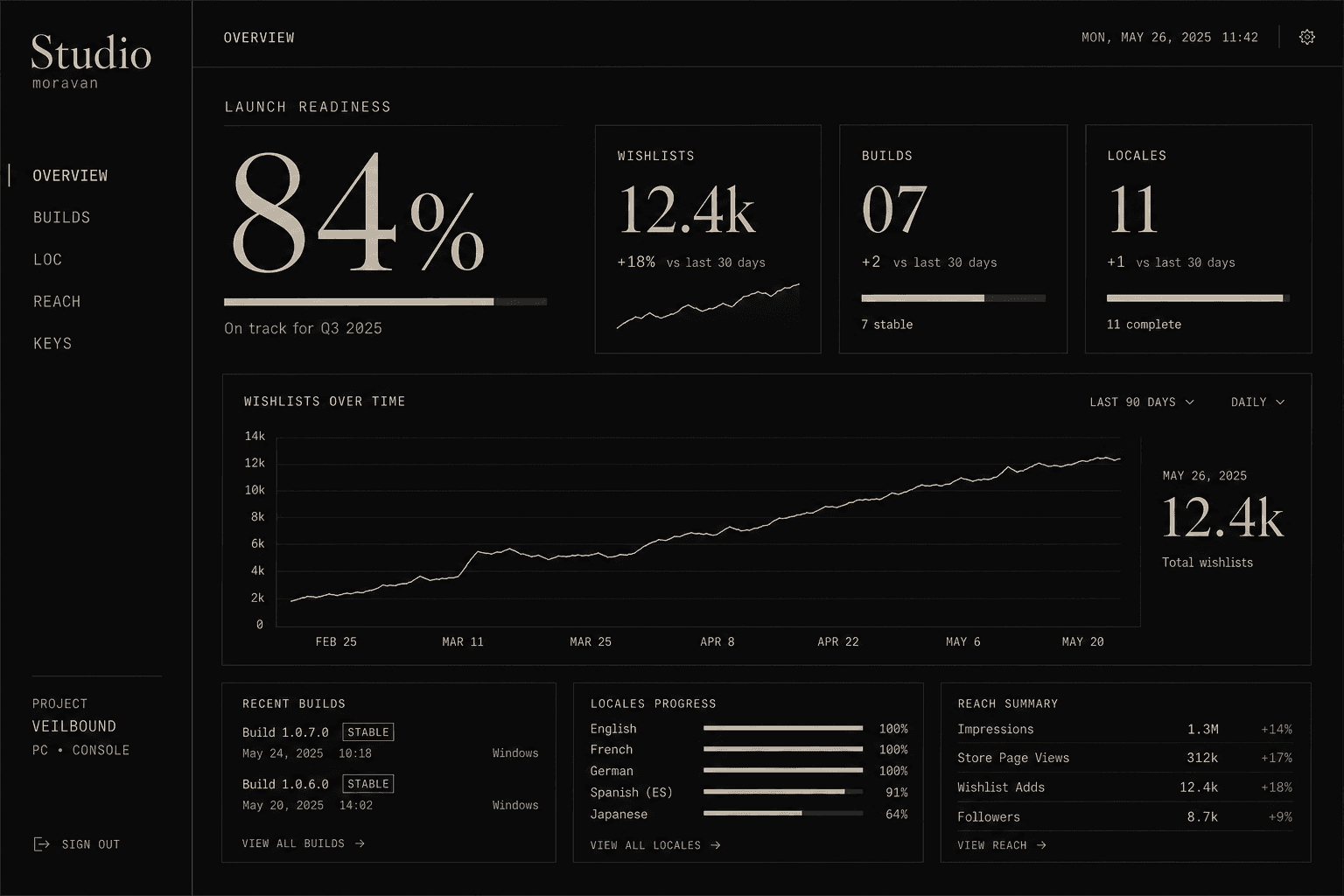
Task: Click the Builds card stable progress bar
Action: pyautogui.click(x=953, y=298)
